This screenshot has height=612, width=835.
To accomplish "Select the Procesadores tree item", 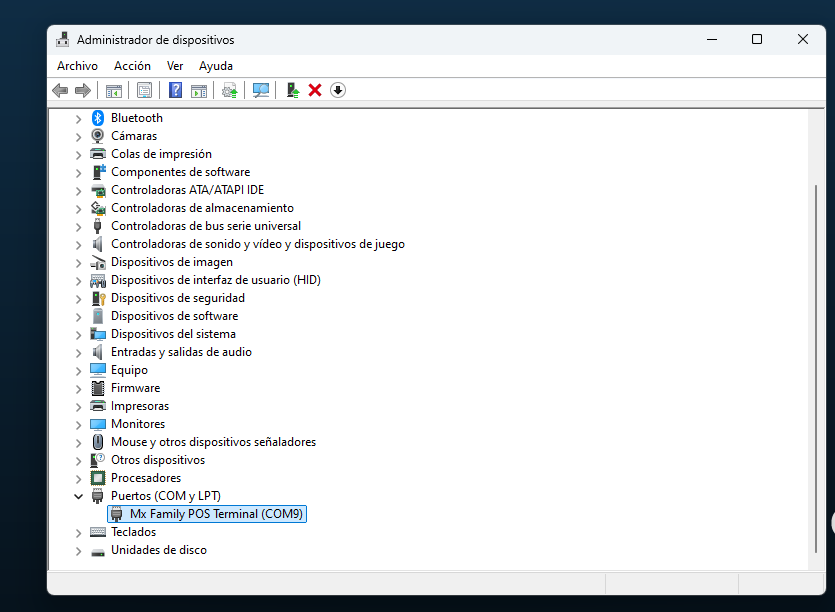I will 145,478.
